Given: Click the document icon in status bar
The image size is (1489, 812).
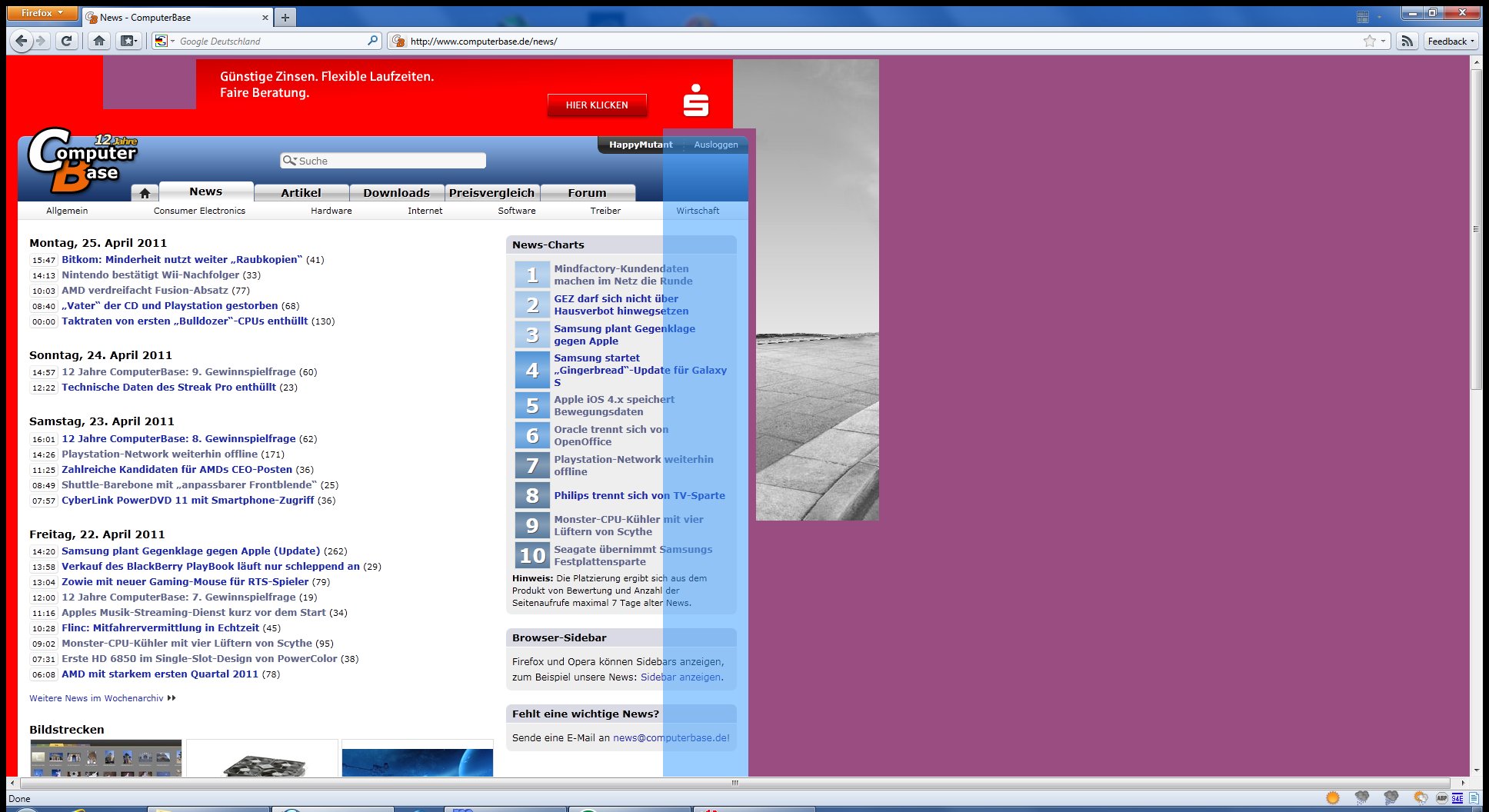Looking at the screenshot, I should [1474, 798].
